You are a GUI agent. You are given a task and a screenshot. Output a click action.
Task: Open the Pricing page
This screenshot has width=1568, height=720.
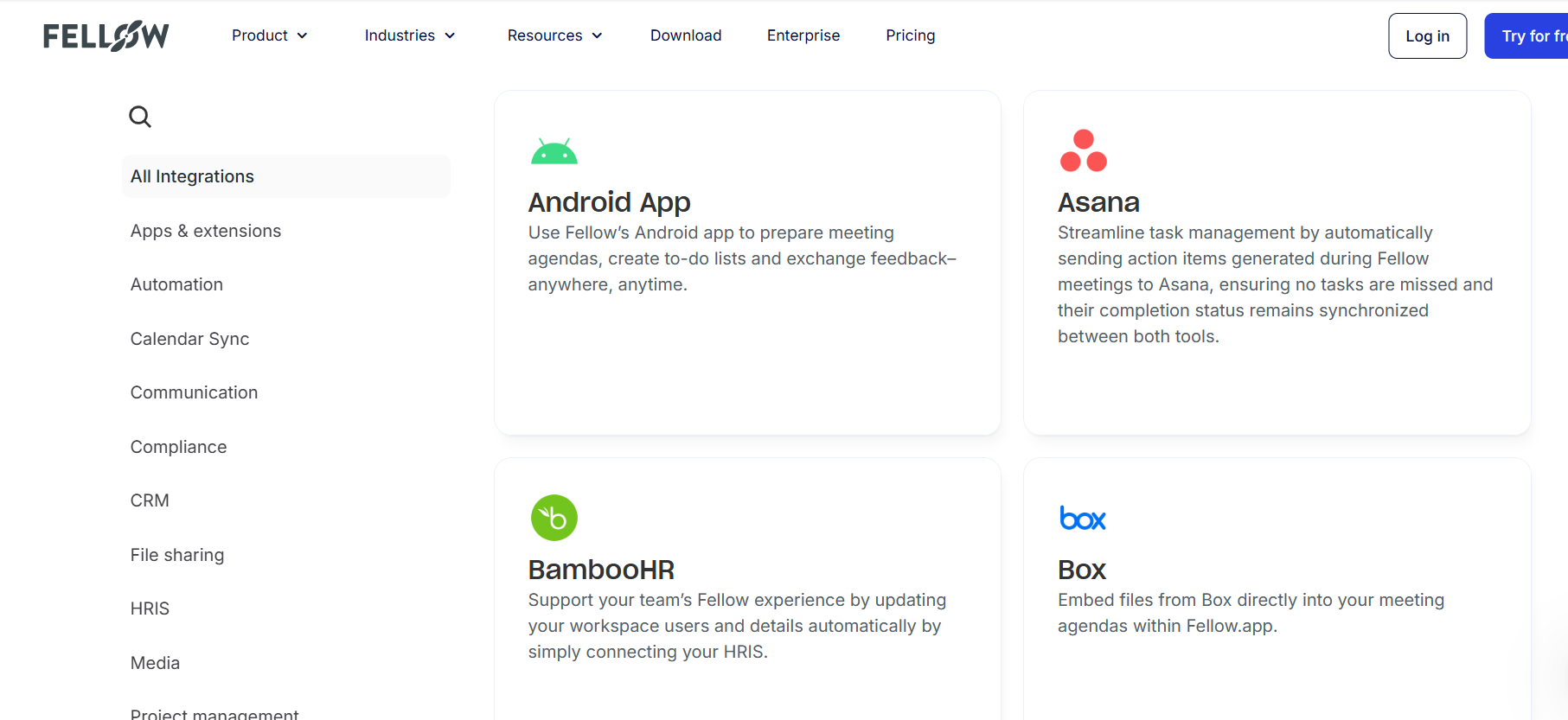tap(911, 35)
